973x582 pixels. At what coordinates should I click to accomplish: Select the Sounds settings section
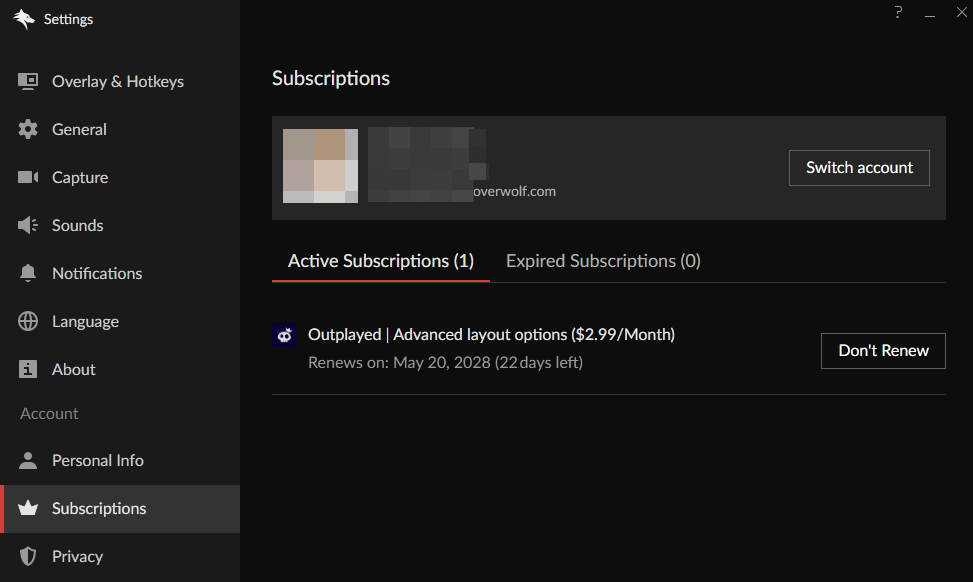coord(120,225)
